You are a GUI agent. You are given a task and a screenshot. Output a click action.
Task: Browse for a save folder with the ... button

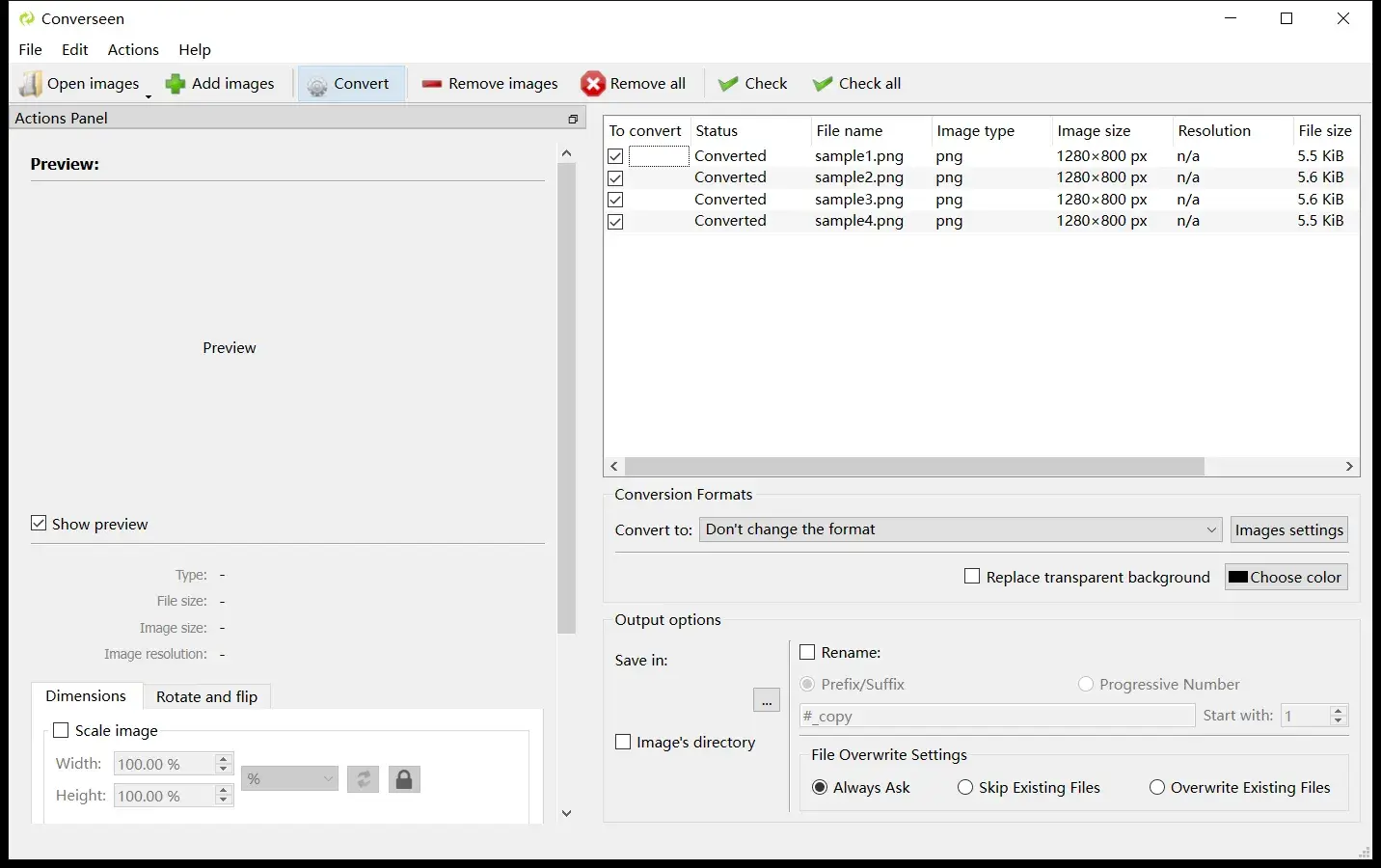click(767, 700)
